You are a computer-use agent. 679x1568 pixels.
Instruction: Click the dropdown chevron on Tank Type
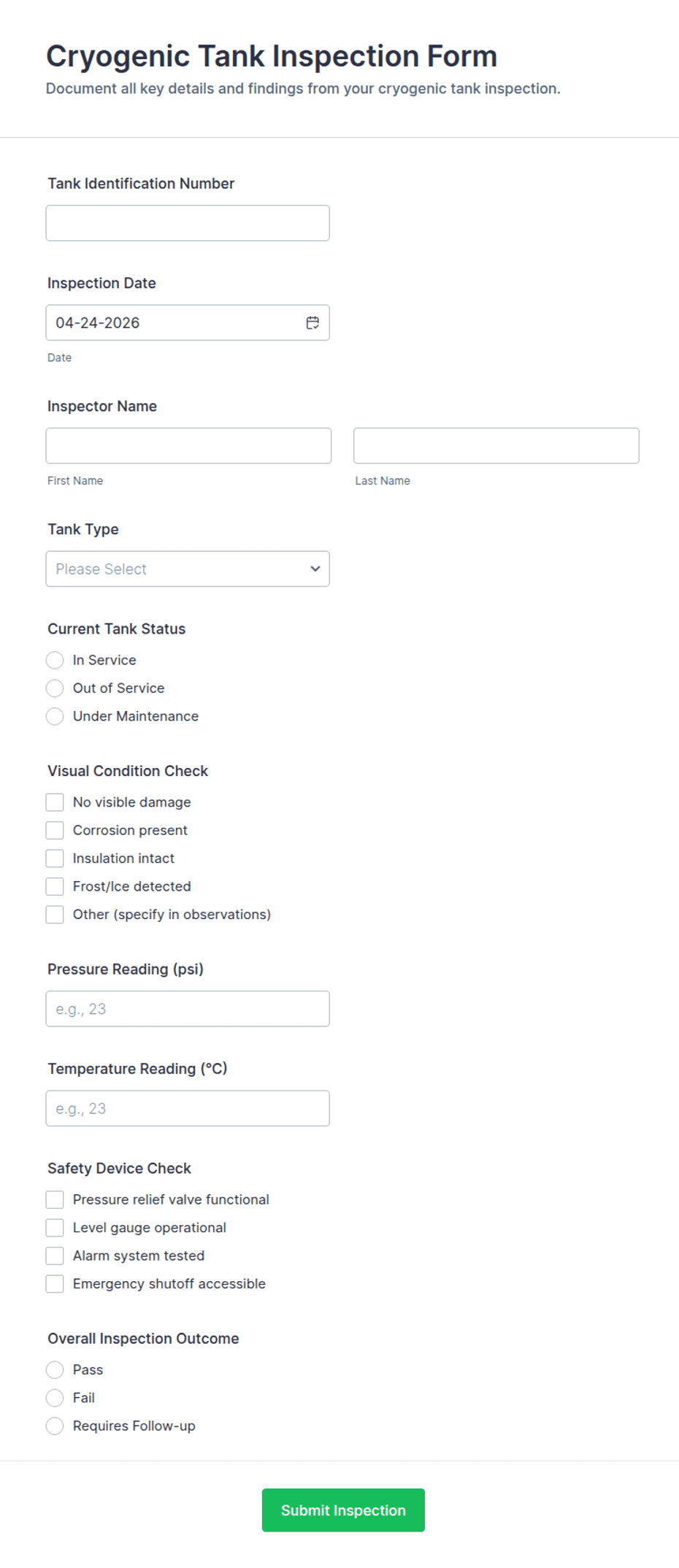coord(314,569)
